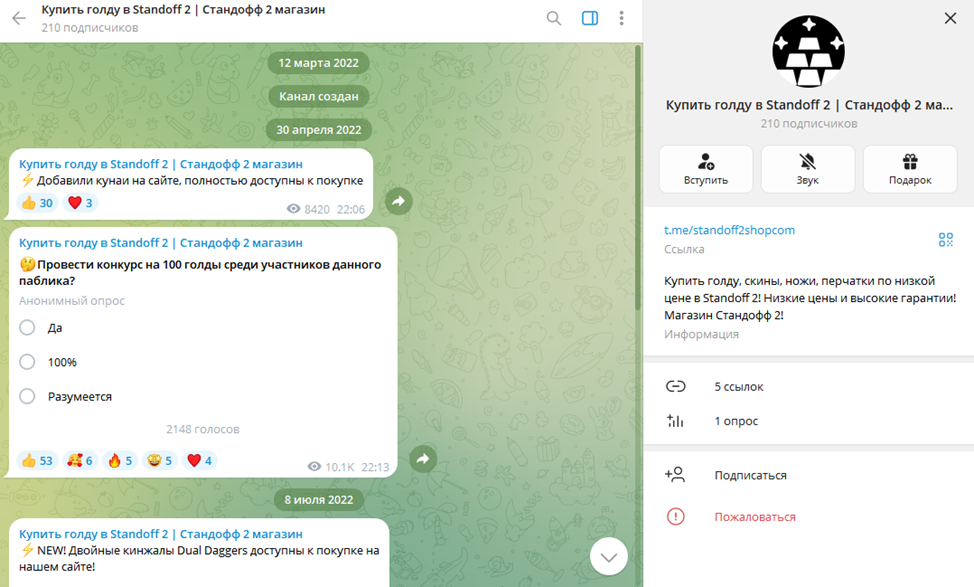Open the three-dot more options menu

(621, 18)
